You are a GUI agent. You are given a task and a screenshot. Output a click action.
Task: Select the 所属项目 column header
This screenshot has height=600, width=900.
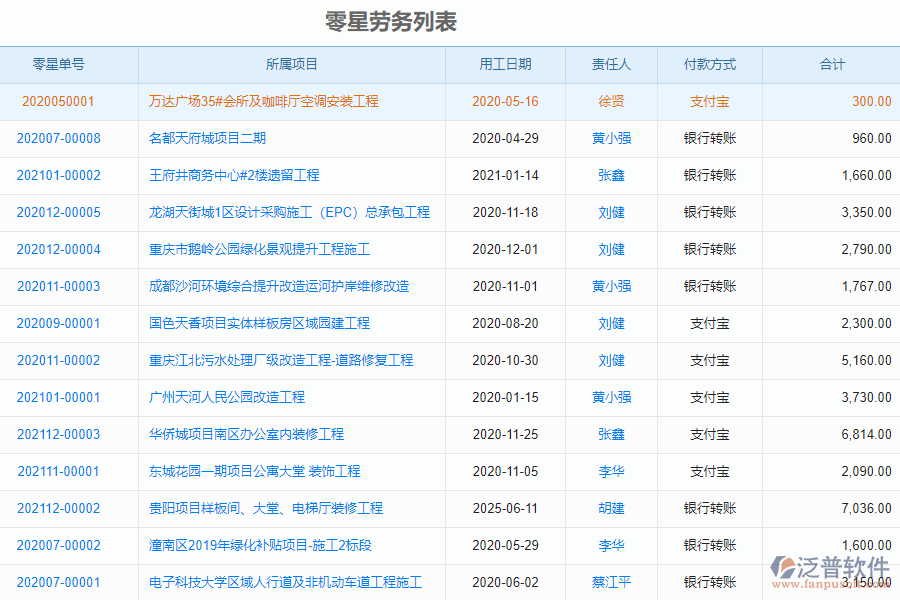292,64
